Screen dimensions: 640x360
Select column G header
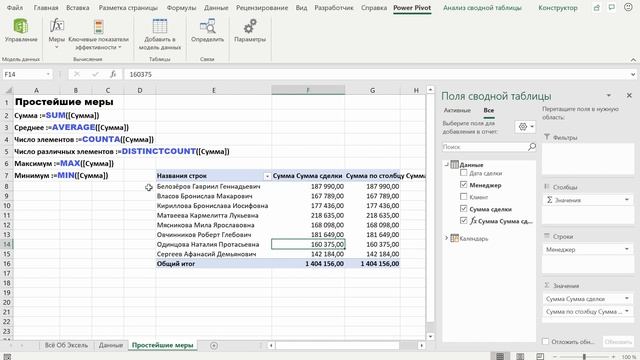[x=372, y=90]
